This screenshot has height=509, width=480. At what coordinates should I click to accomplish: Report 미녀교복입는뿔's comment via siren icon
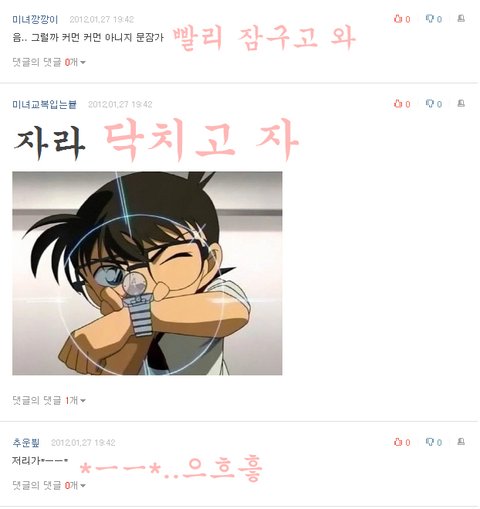461,103
